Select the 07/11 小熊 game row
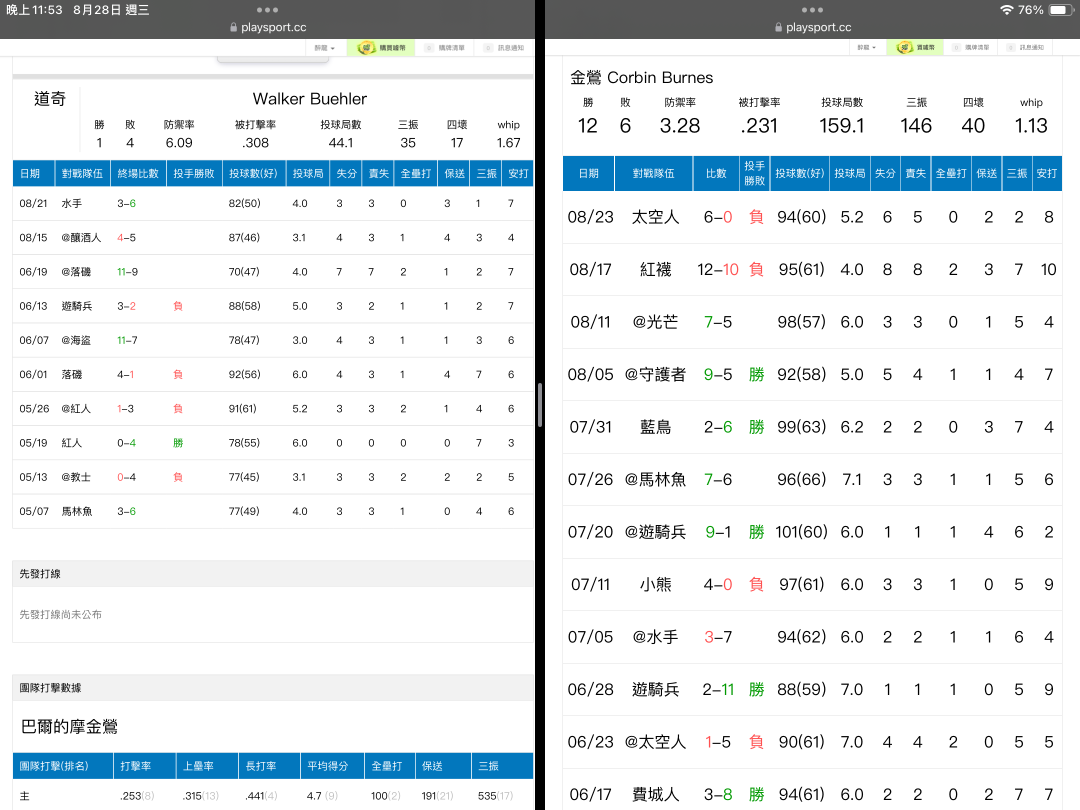This screenshot has width=1080, height=810. pos(812,584)
